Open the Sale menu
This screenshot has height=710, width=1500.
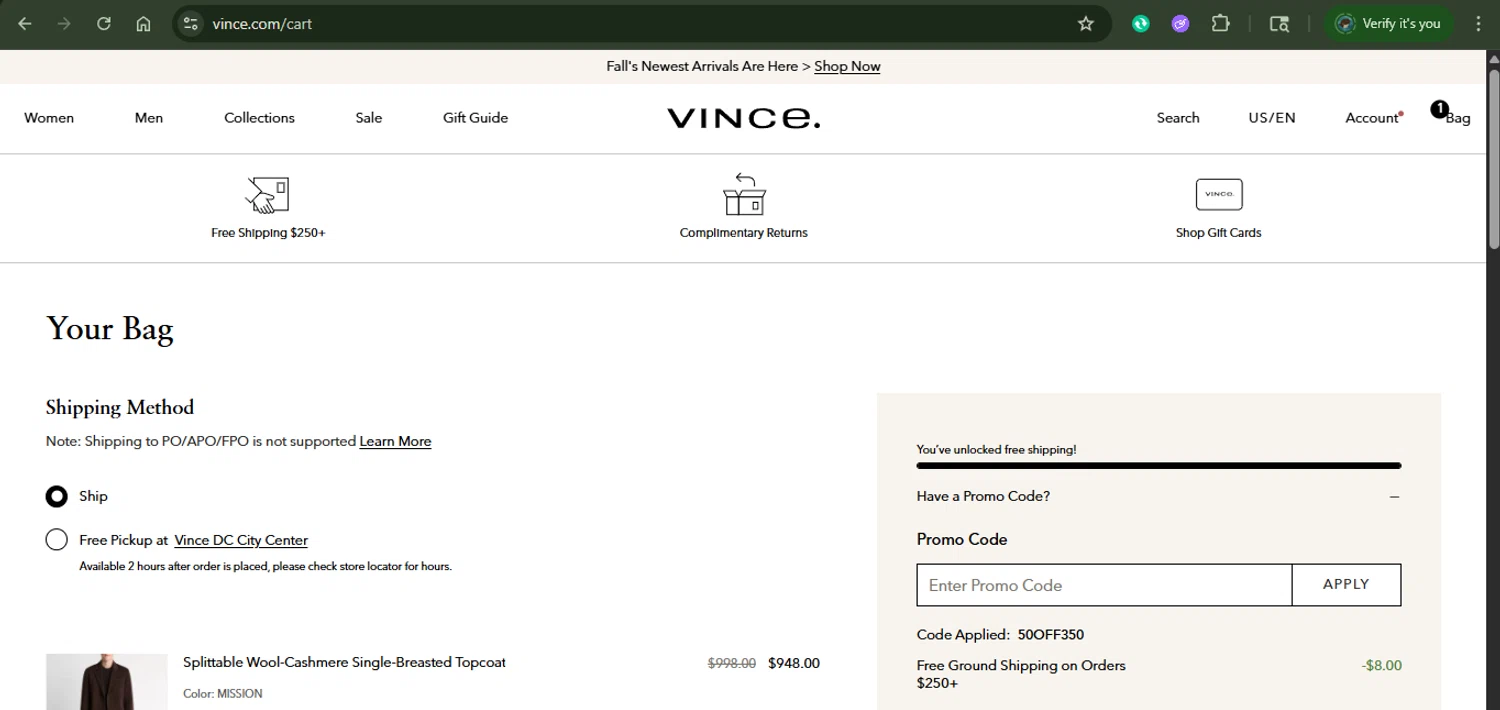click(369, 118)
